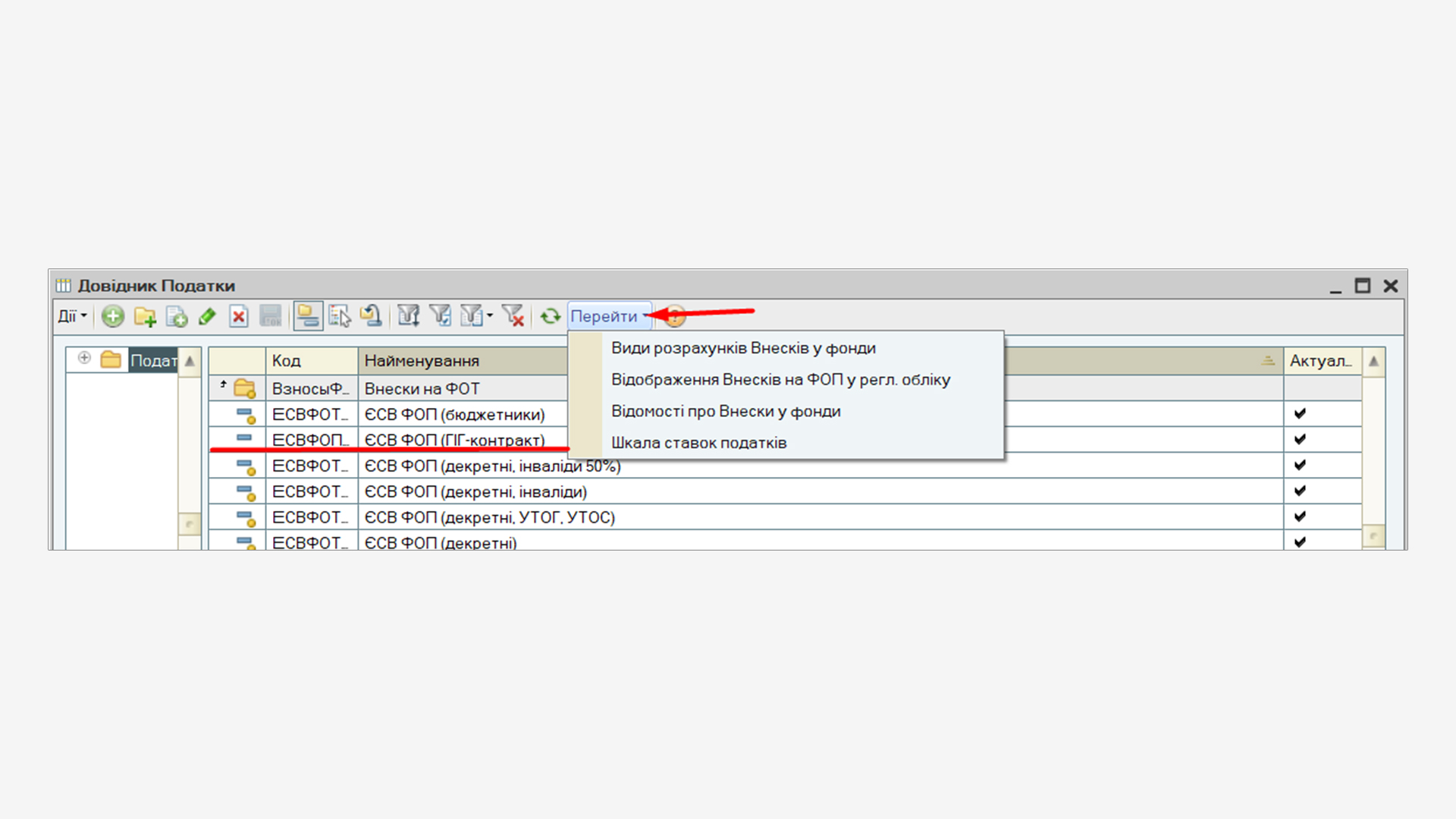Open the Дії actions menu
Image resolution: width=1456 pixels, height=819 pixels.
[73, 316]
